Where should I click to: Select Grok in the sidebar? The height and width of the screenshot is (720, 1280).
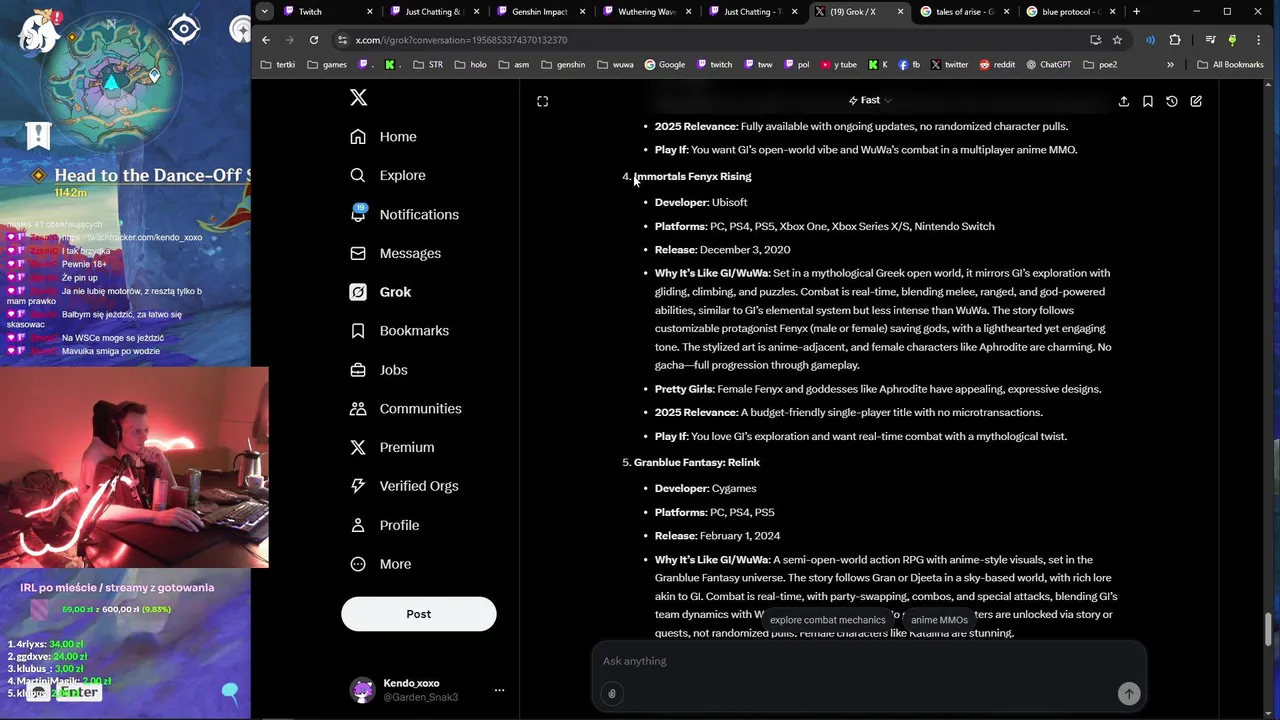coord(380,292)
